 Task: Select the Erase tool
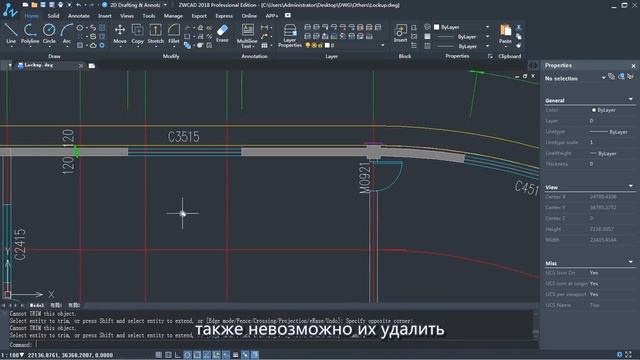(222, 33)
